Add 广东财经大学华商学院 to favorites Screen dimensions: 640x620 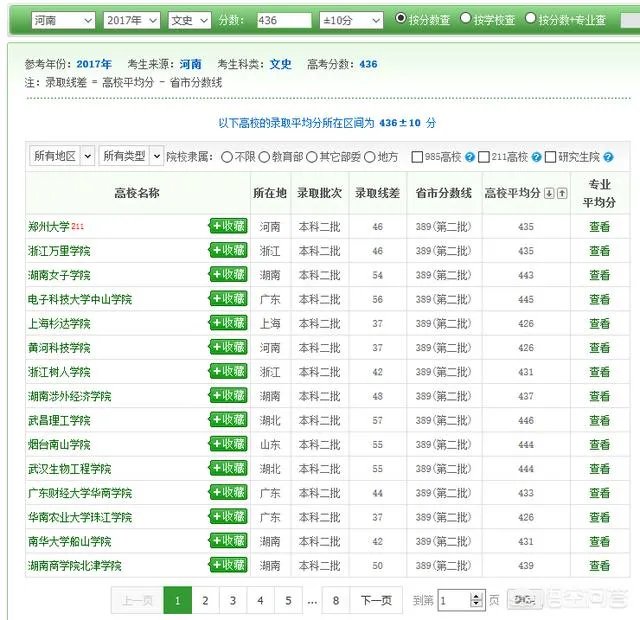coord(228,492)
